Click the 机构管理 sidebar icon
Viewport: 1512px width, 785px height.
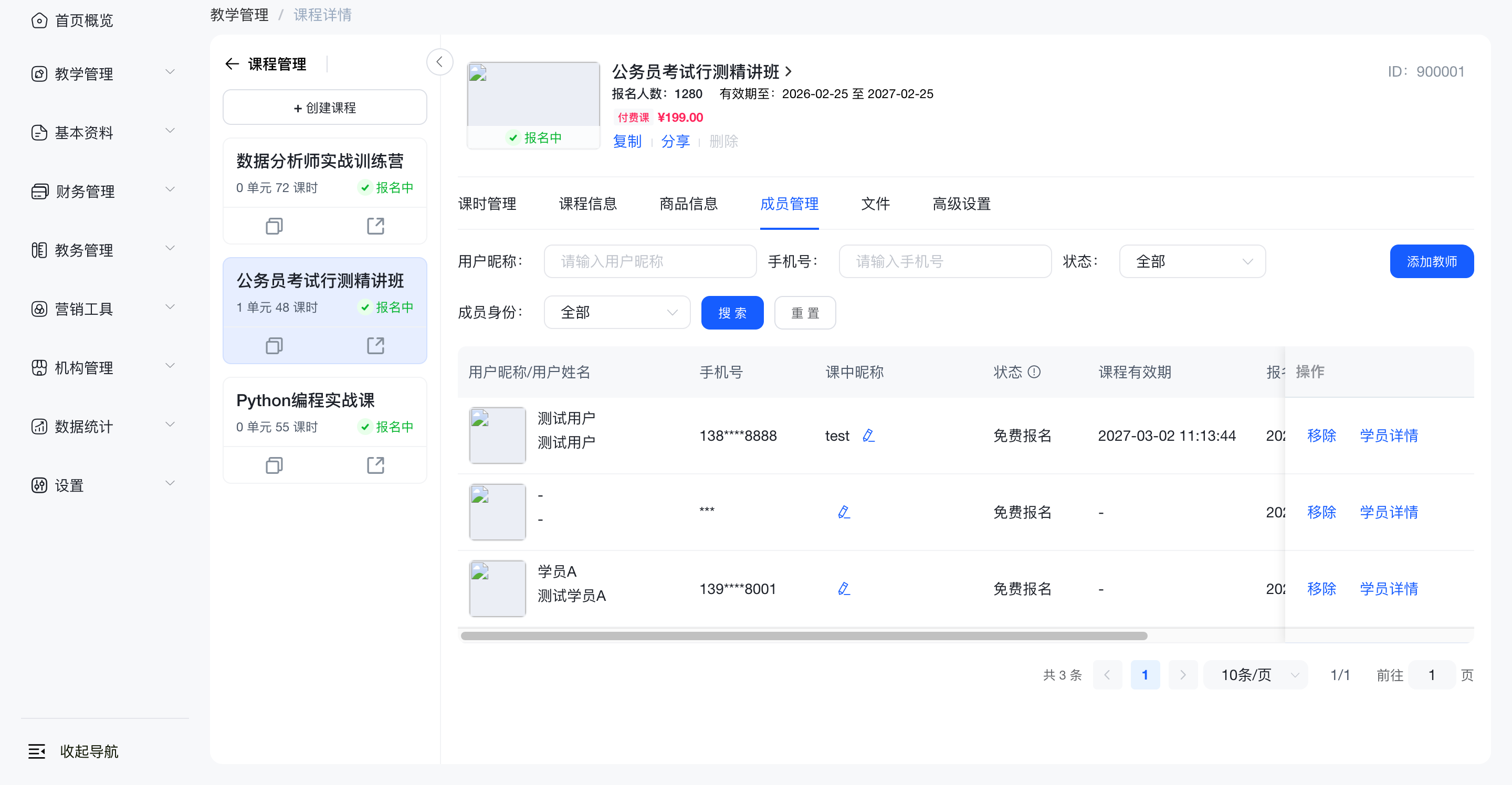[x=39, y=367]
